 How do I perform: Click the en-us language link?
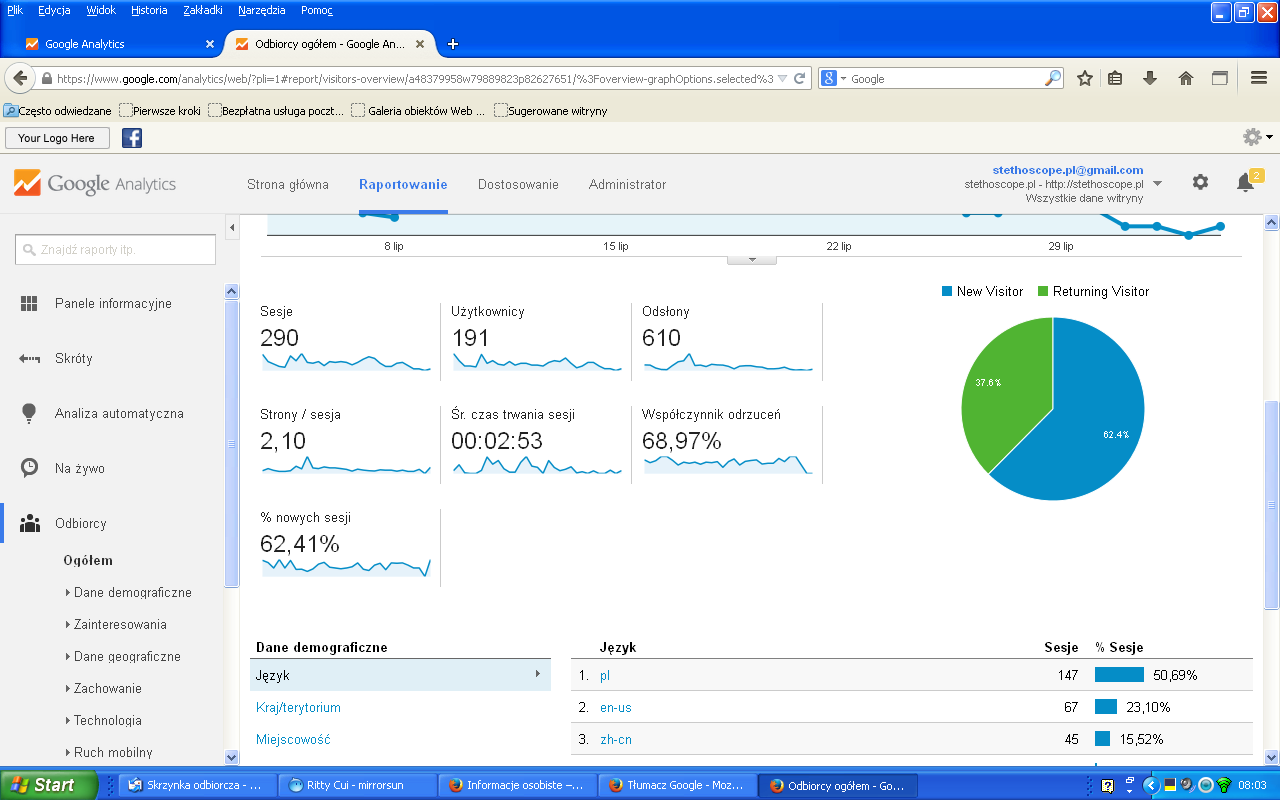coord(616,708)
